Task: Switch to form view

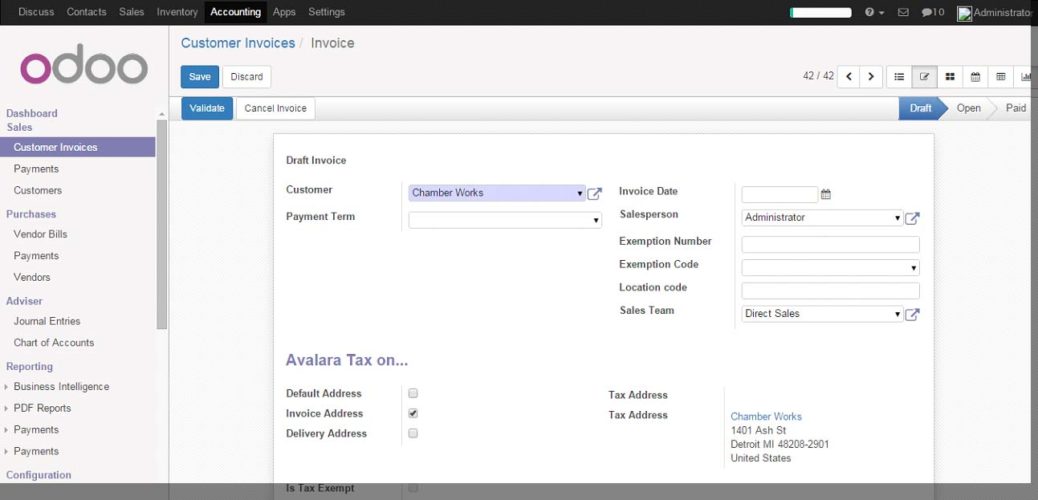Action: click(924, 77)
